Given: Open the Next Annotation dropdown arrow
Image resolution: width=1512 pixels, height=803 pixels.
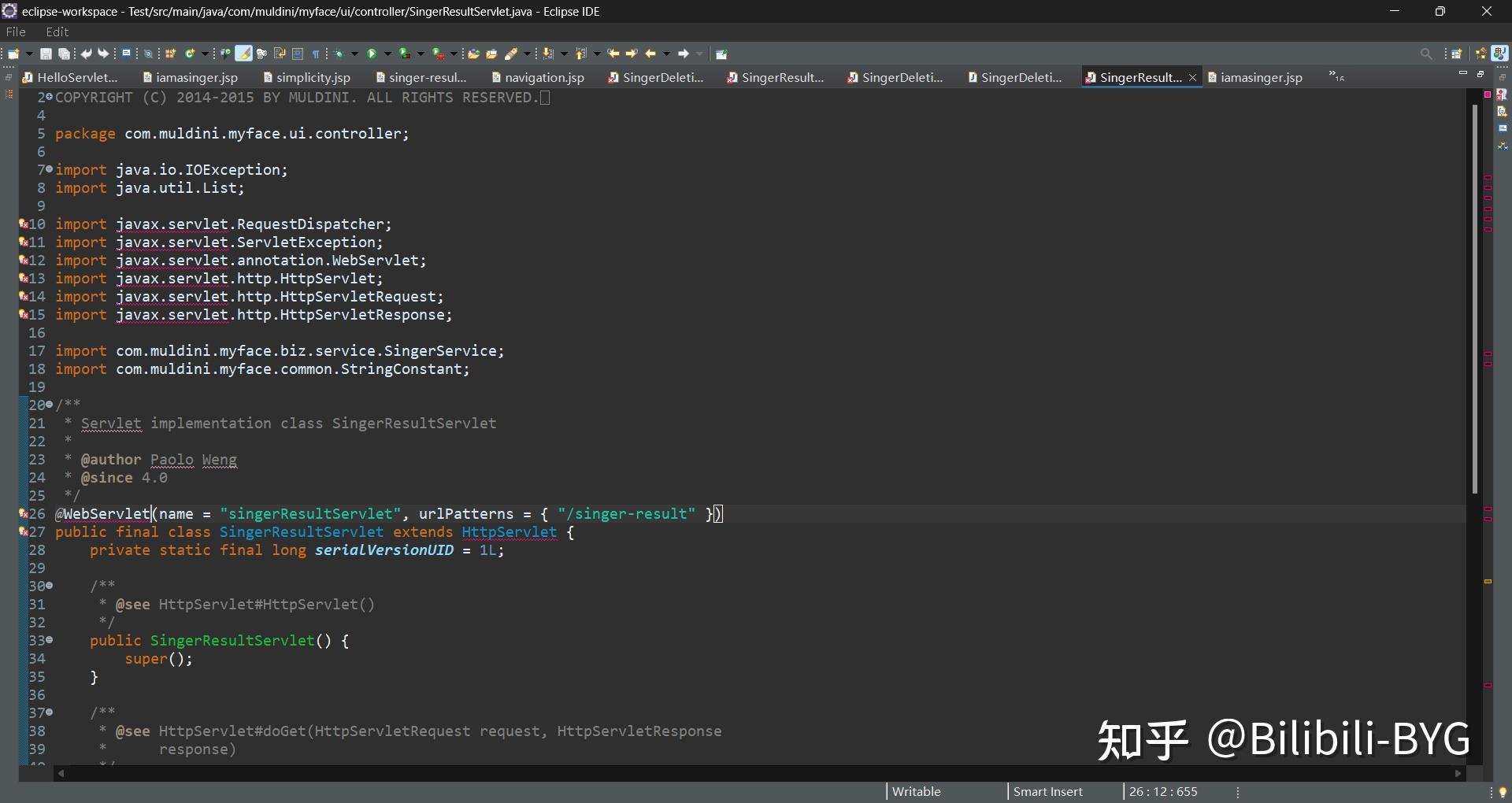Looking at the screenshot, I should tap(564, 54).
